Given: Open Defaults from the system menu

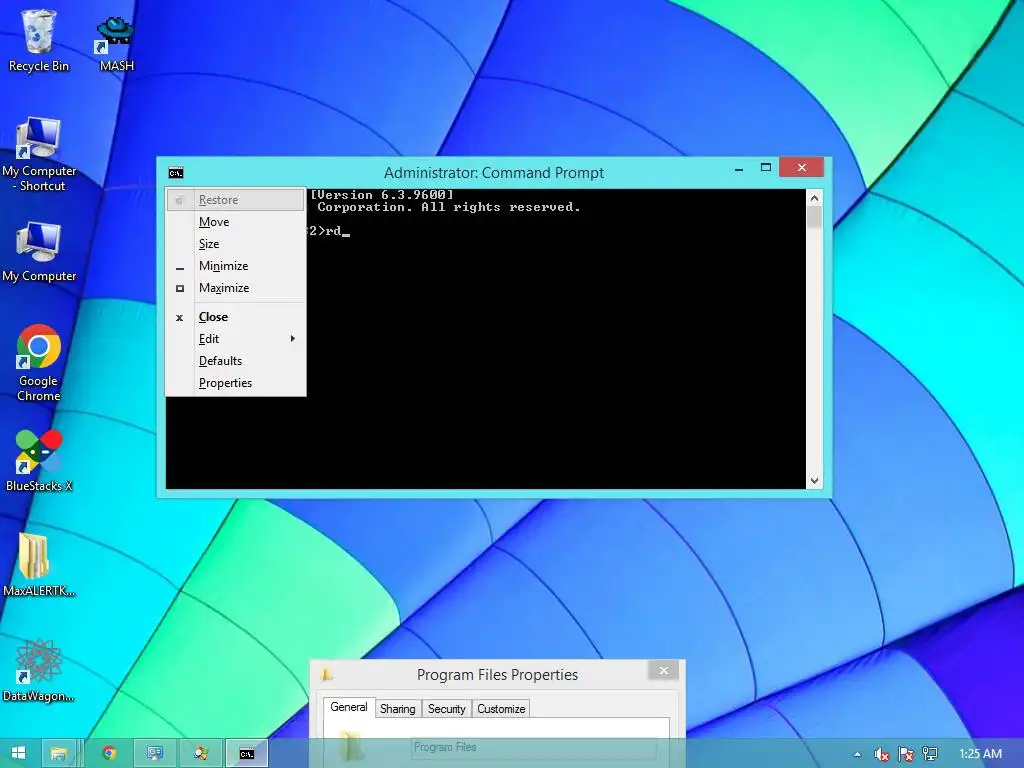Looking at the screenshot, I should 236,361.
